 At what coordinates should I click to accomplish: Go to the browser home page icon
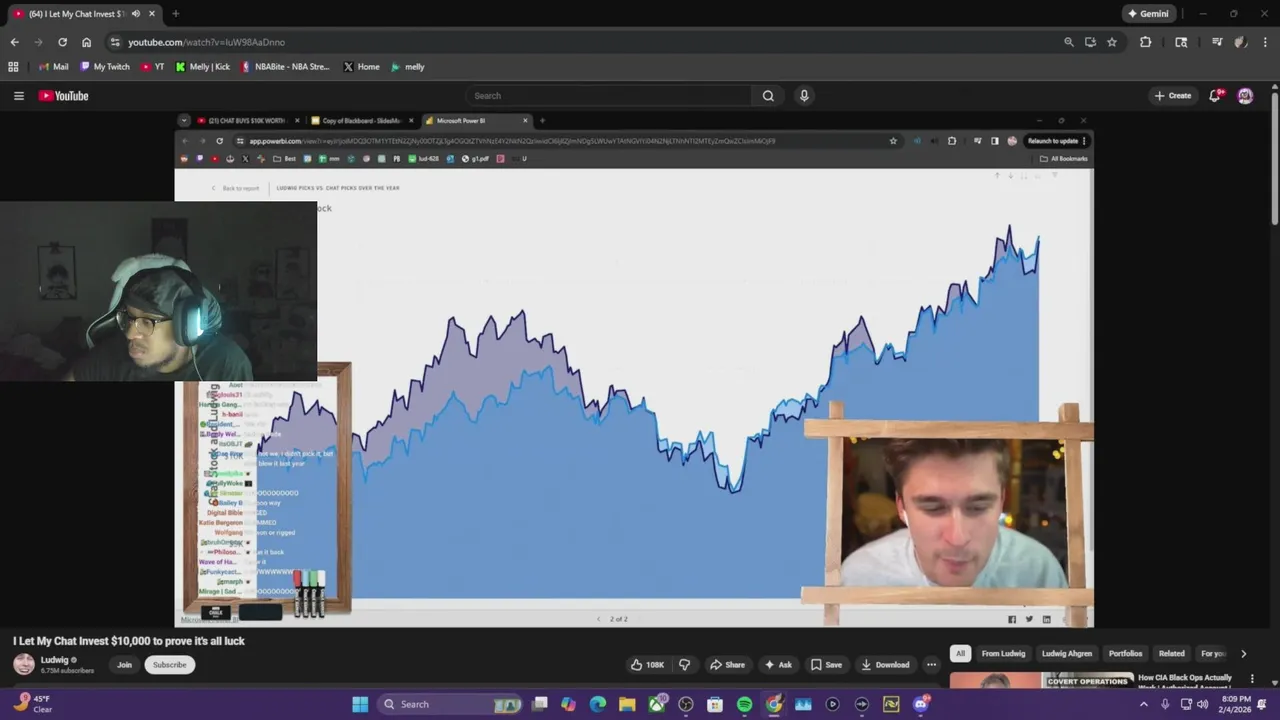point(86,42)
